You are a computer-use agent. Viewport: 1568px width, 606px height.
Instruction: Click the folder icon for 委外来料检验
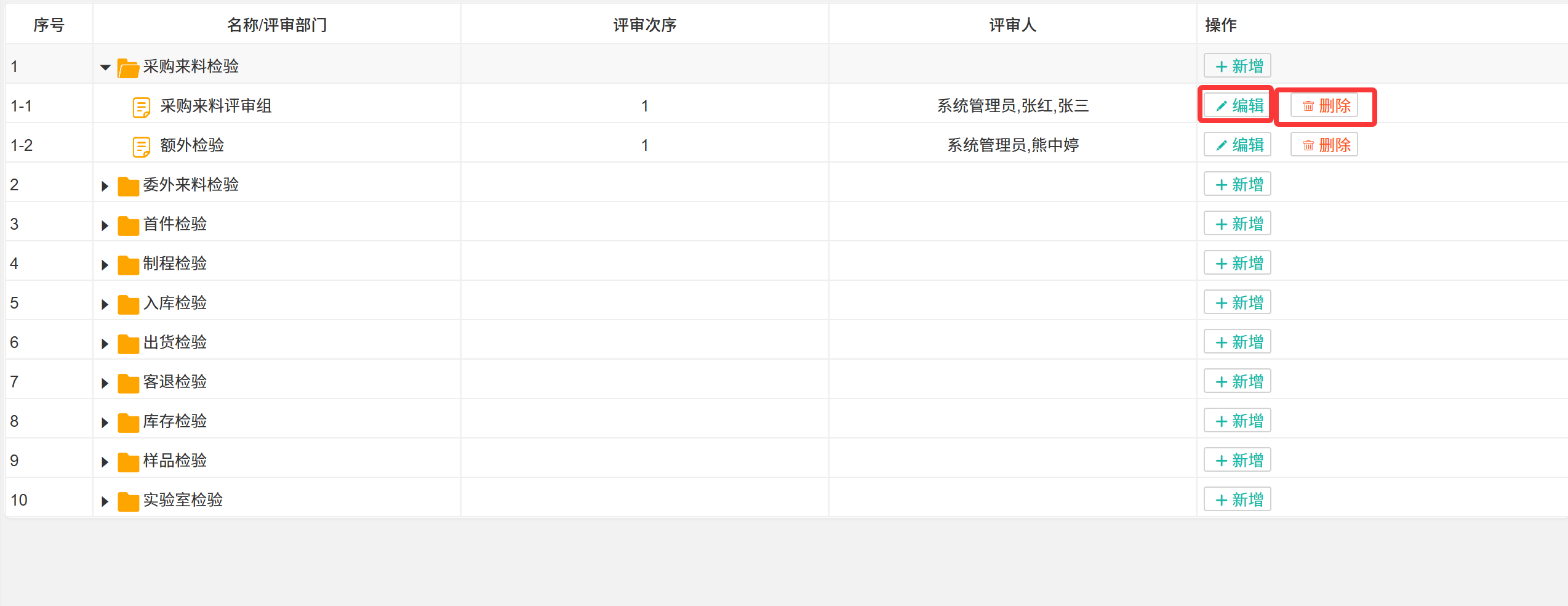128,185
